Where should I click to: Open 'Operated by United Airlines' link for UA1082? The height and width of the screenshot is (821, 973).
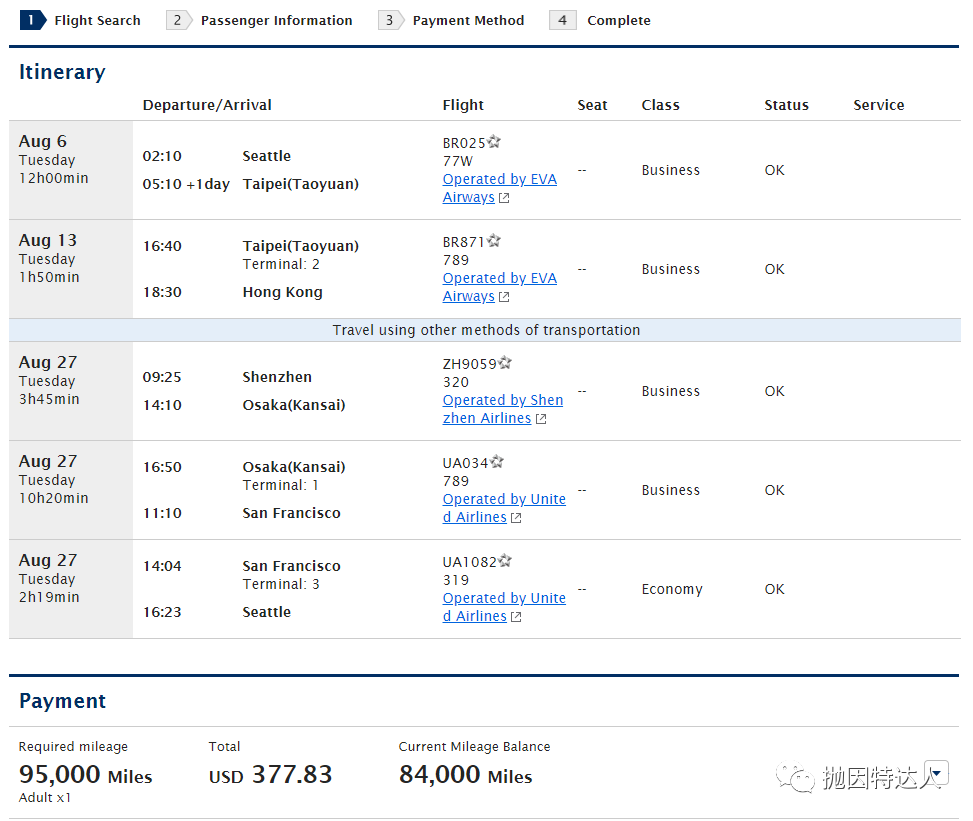pos(504,607)
